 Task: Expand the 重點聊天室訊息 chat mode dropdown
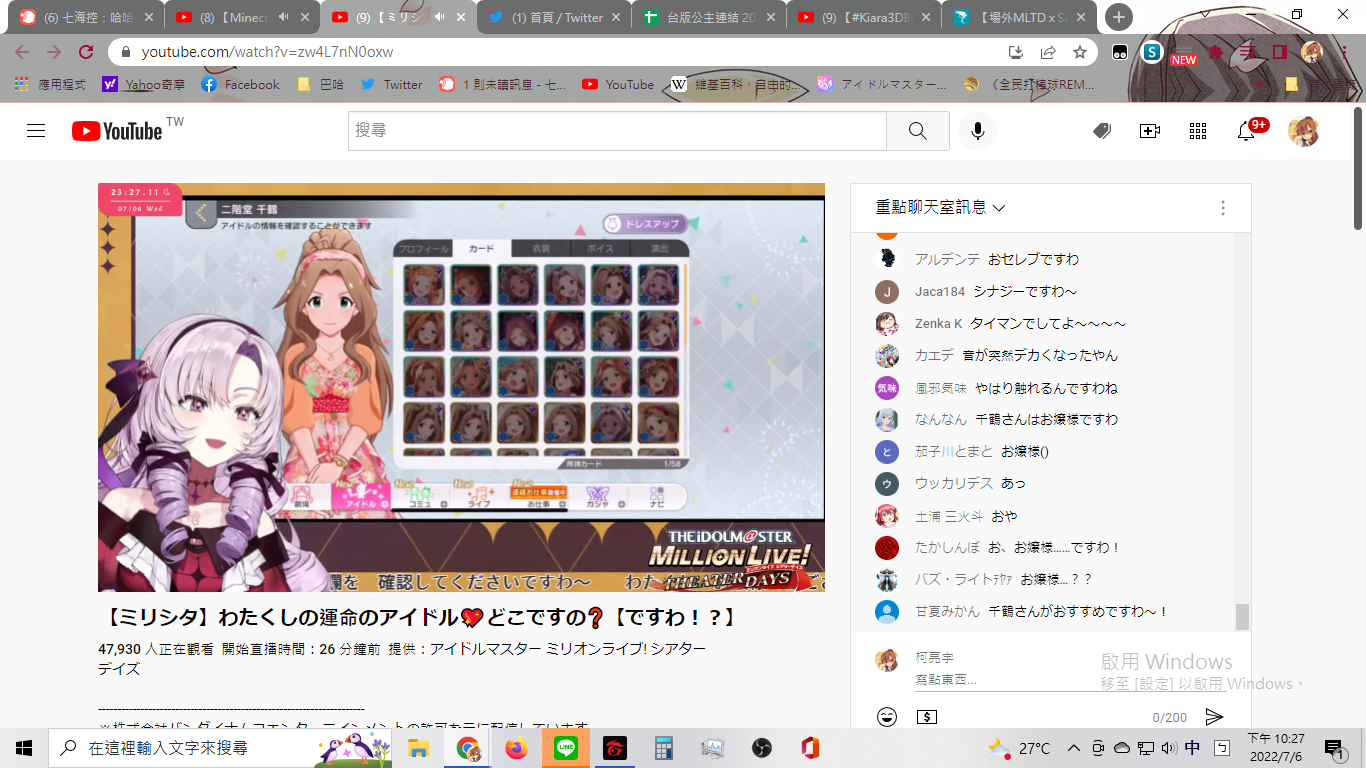click(941, 207)
